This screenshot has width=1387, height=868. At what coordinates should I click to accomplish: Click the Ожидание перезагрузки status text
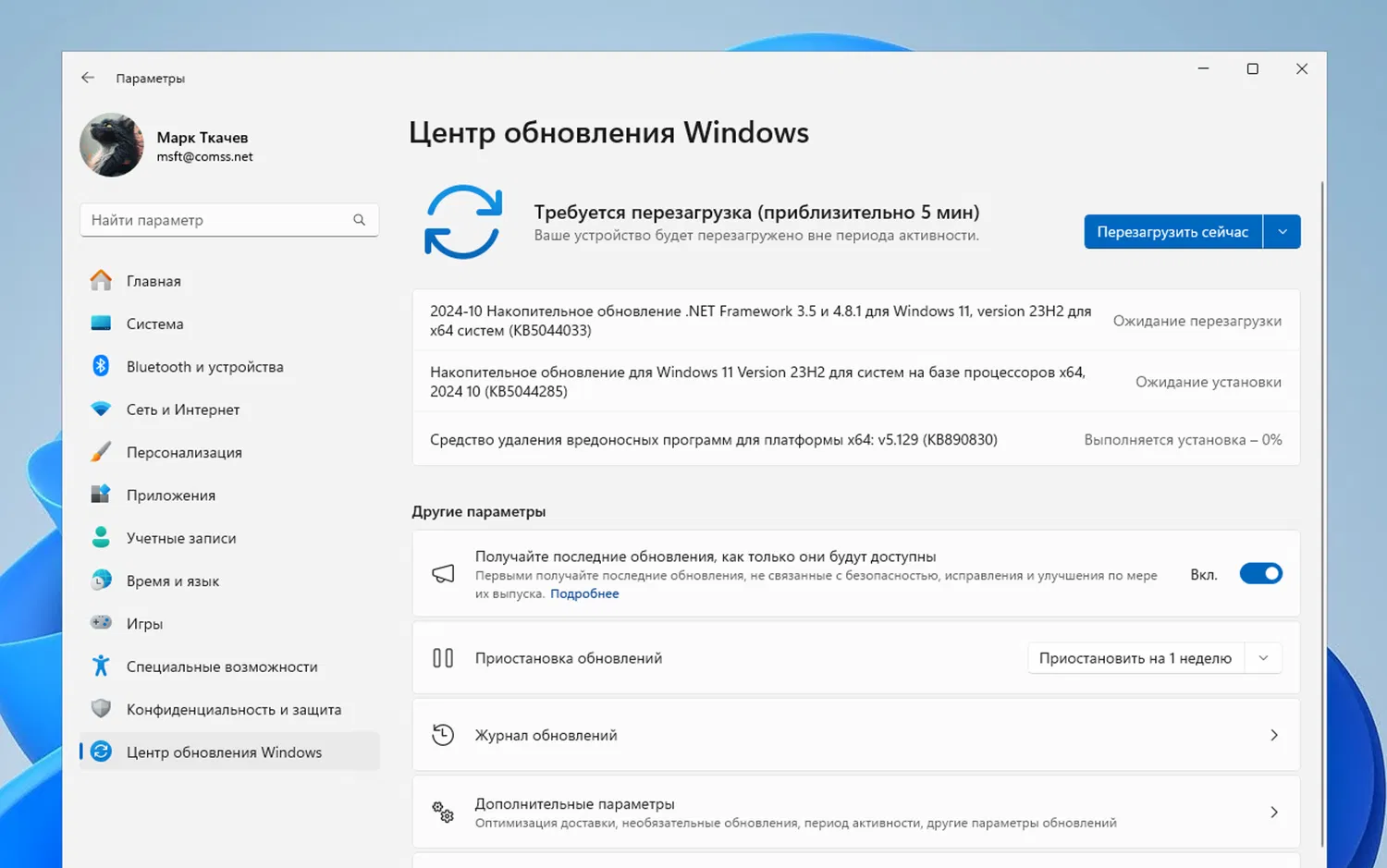point(1197,321)
